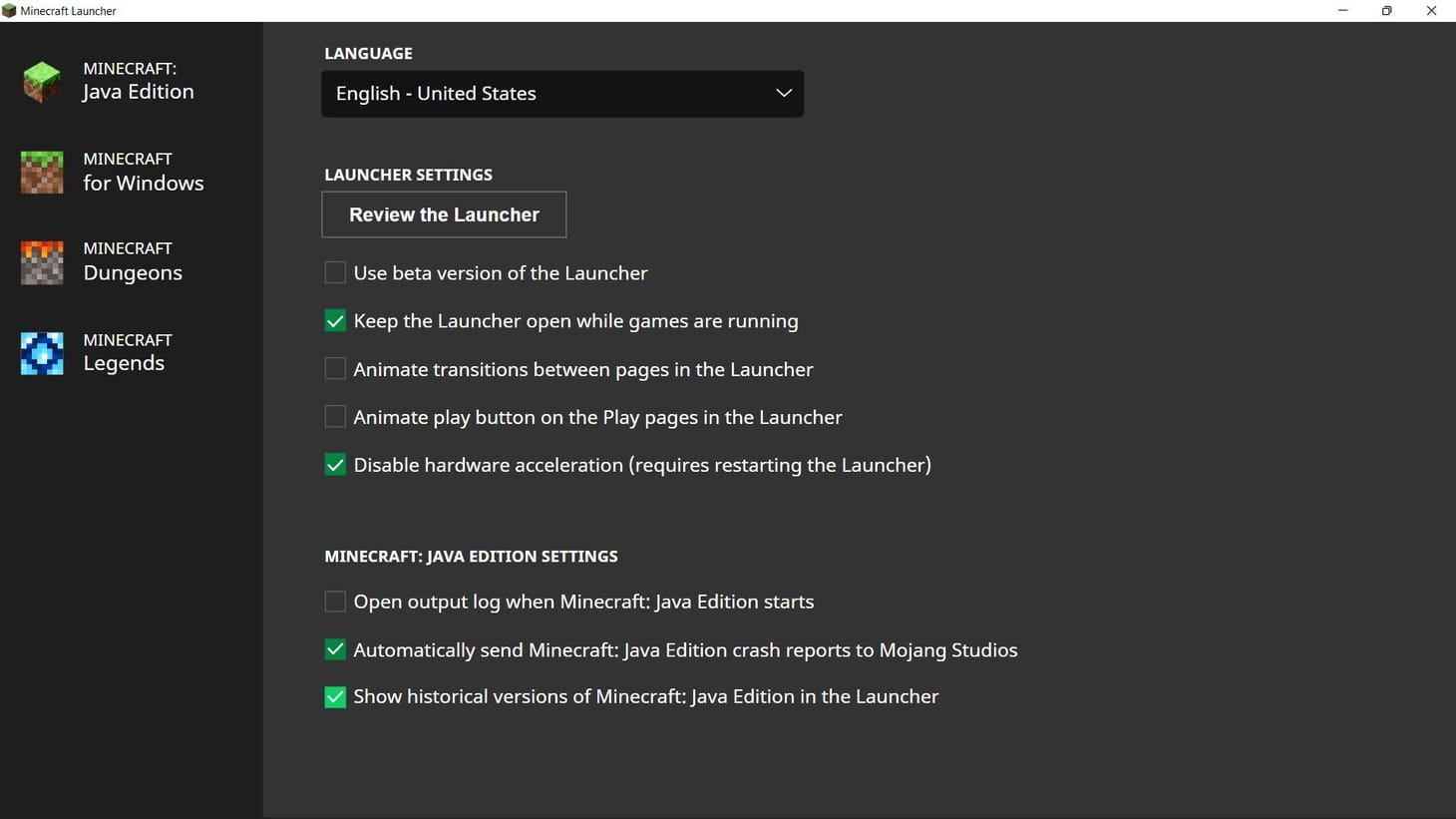The height and width of the screenshot is (819, 1456).
Task: Click the Minecraft Dungeons icon
Action: [42, 262]
